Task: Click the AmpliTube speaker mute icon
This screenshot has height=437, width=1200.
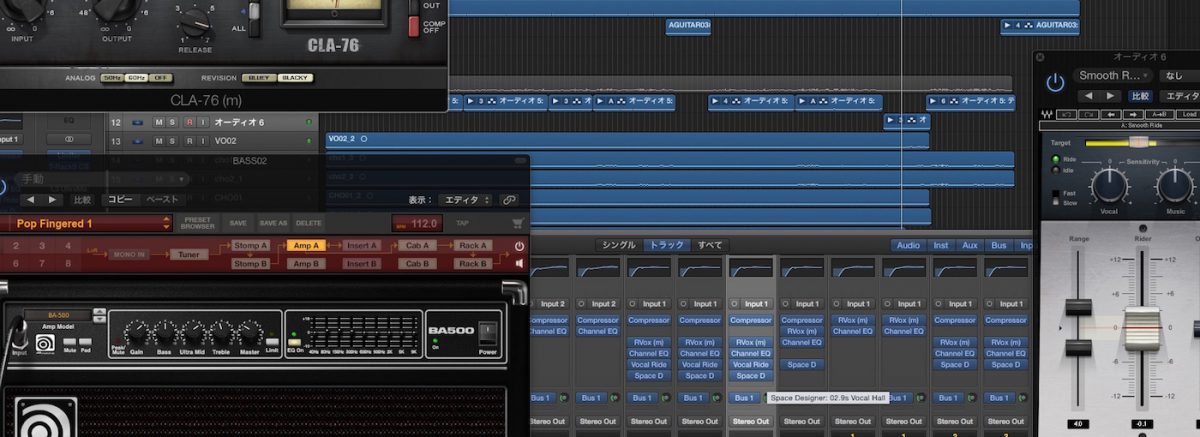Action: pyautogui.click(x=519, y=263)
